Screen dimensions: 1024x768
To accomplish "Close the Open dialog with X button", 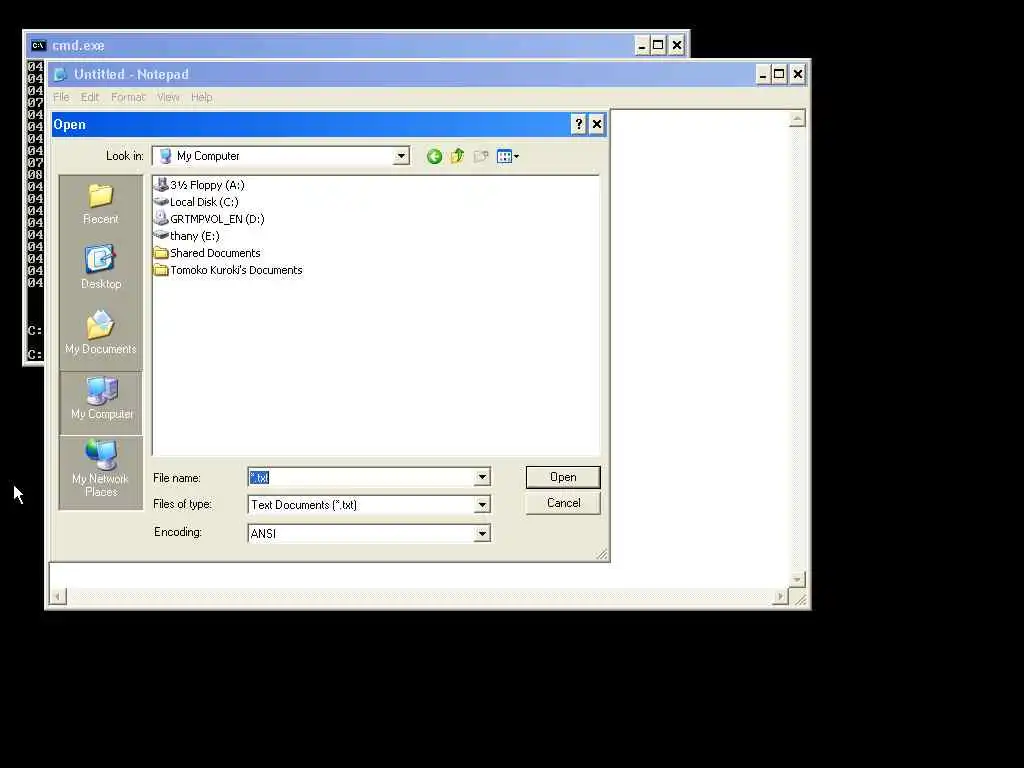I will pyautogui.click(x=596, y=124).
